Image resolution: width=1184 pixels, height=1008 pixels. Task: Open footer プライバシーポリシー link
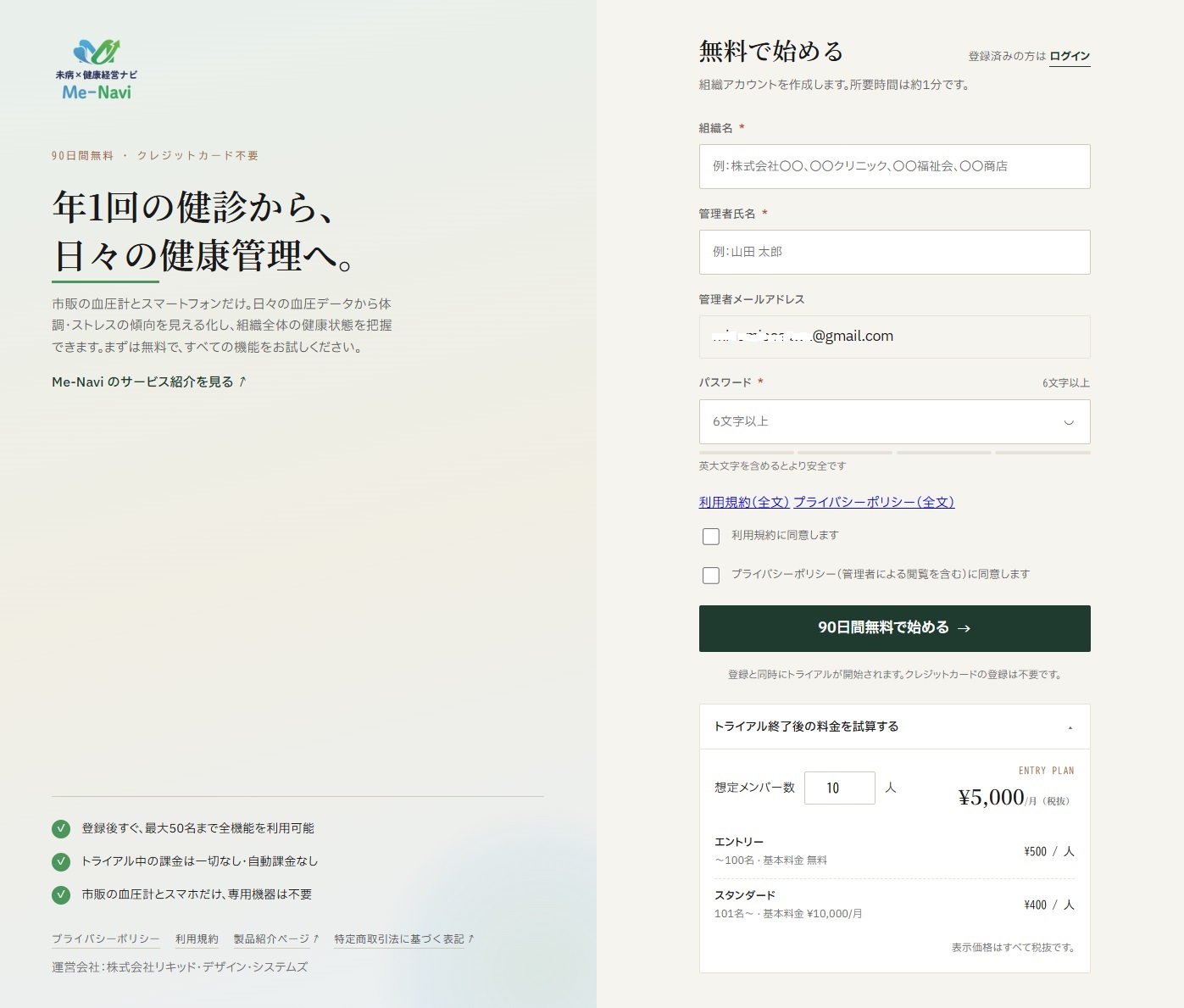tap(106, 938)
